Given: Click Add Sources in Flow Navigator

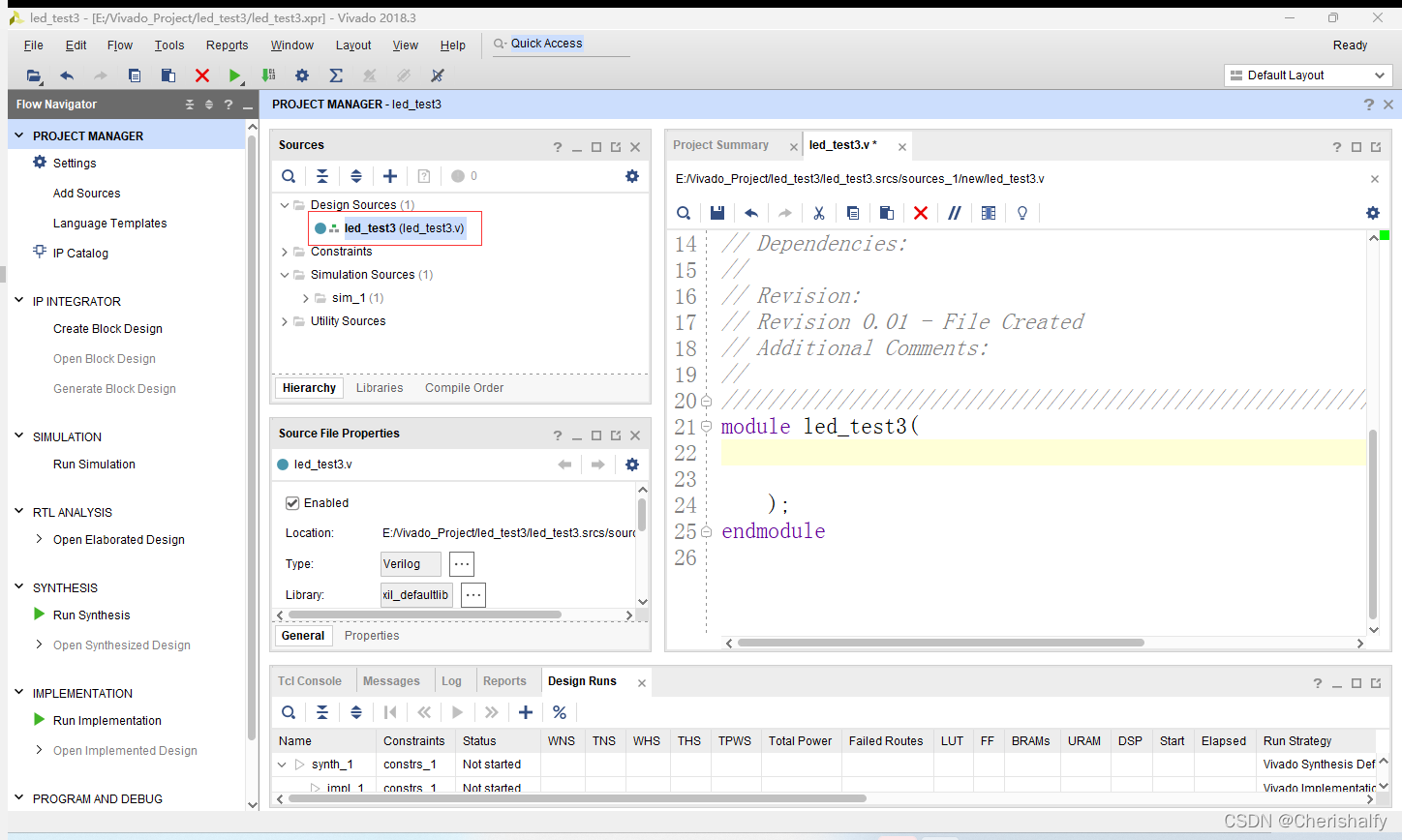Looking at the screenshot, I should [x=87, y=194].
